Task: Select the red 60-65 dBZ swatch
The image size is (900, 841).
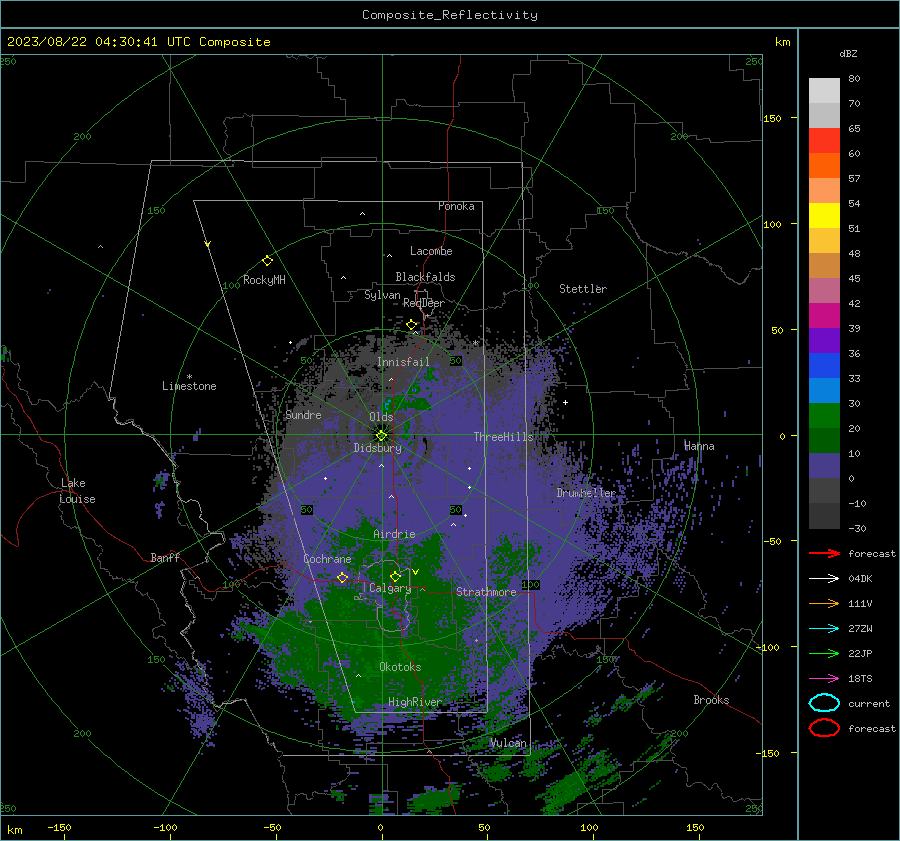Action: click(824, 141)
